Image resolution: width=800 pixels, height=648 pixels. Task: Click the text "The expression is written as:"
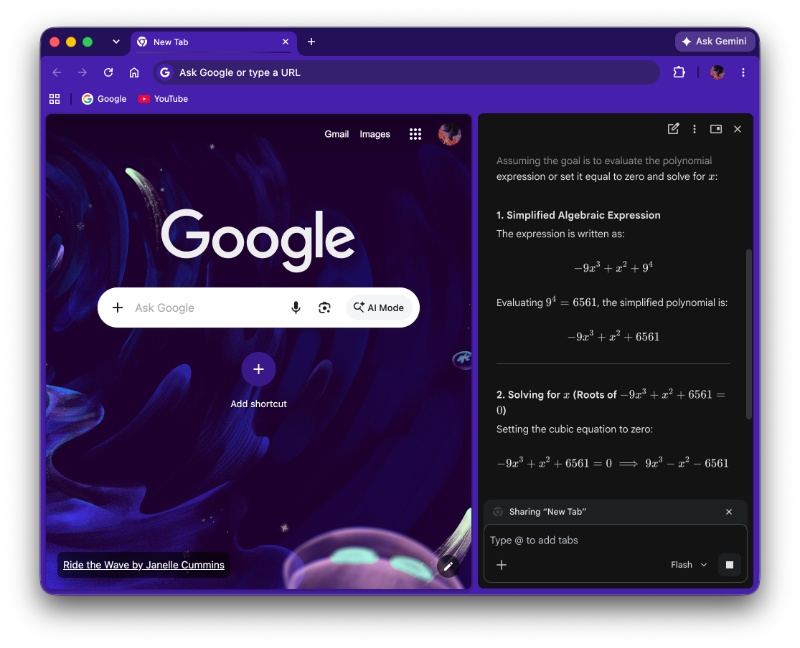click(560, 234)
